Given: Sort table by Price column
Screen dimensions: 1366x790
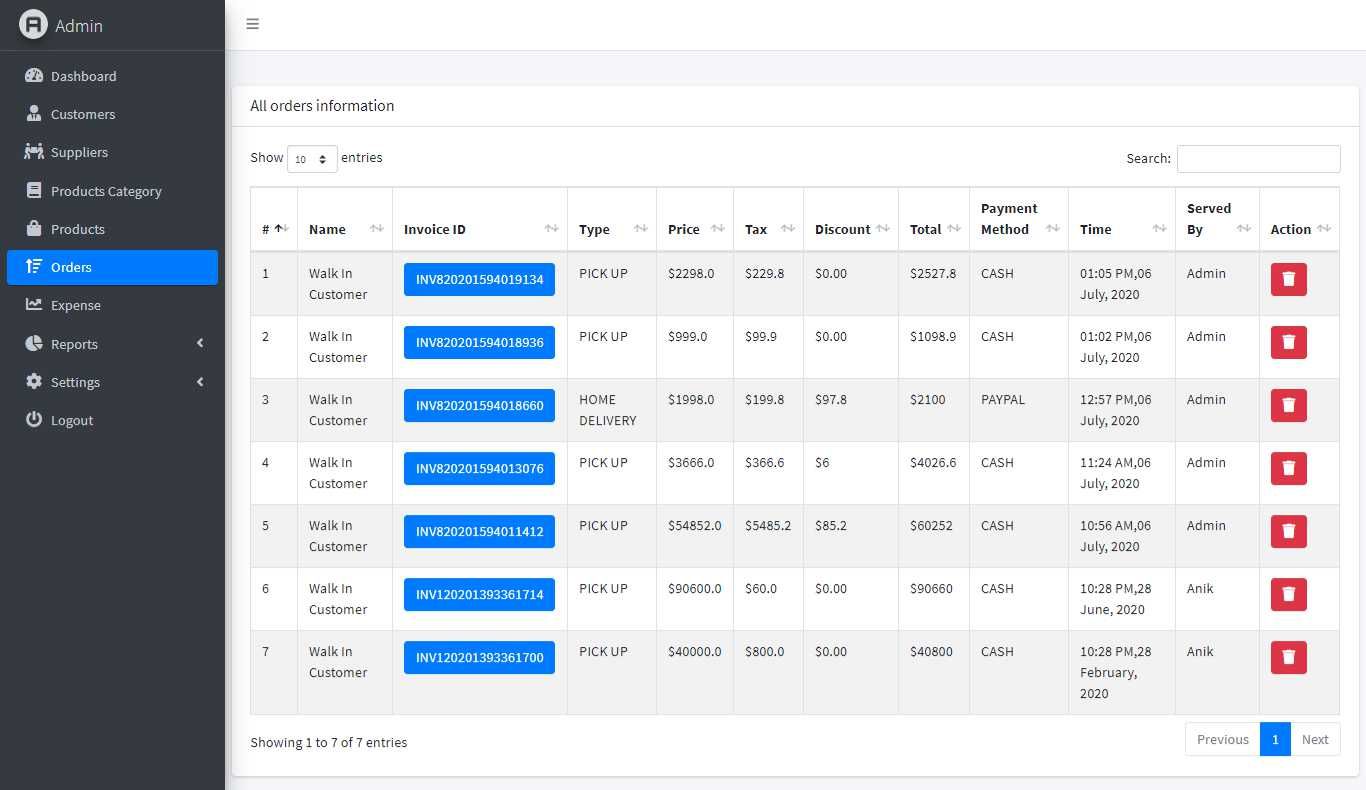Looking at the screenshot, I should coord(694,229).
